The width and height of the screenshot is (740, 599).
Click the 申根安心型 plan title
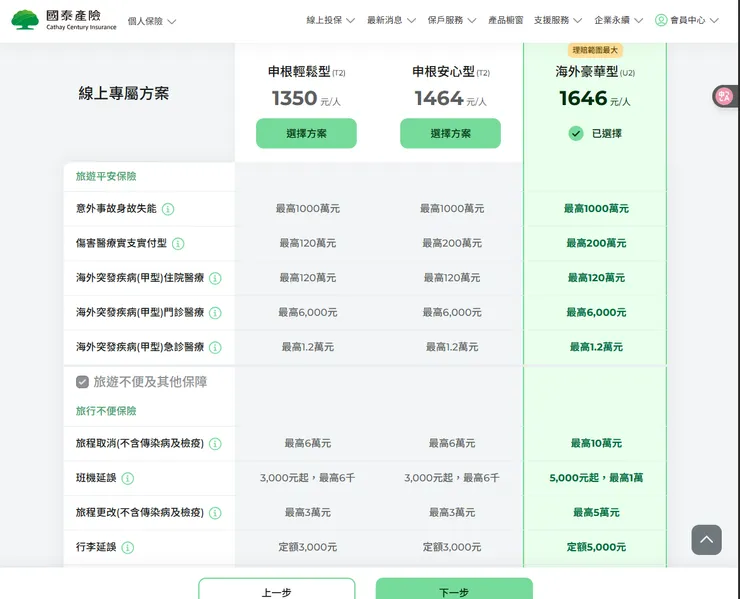point(443,72)
